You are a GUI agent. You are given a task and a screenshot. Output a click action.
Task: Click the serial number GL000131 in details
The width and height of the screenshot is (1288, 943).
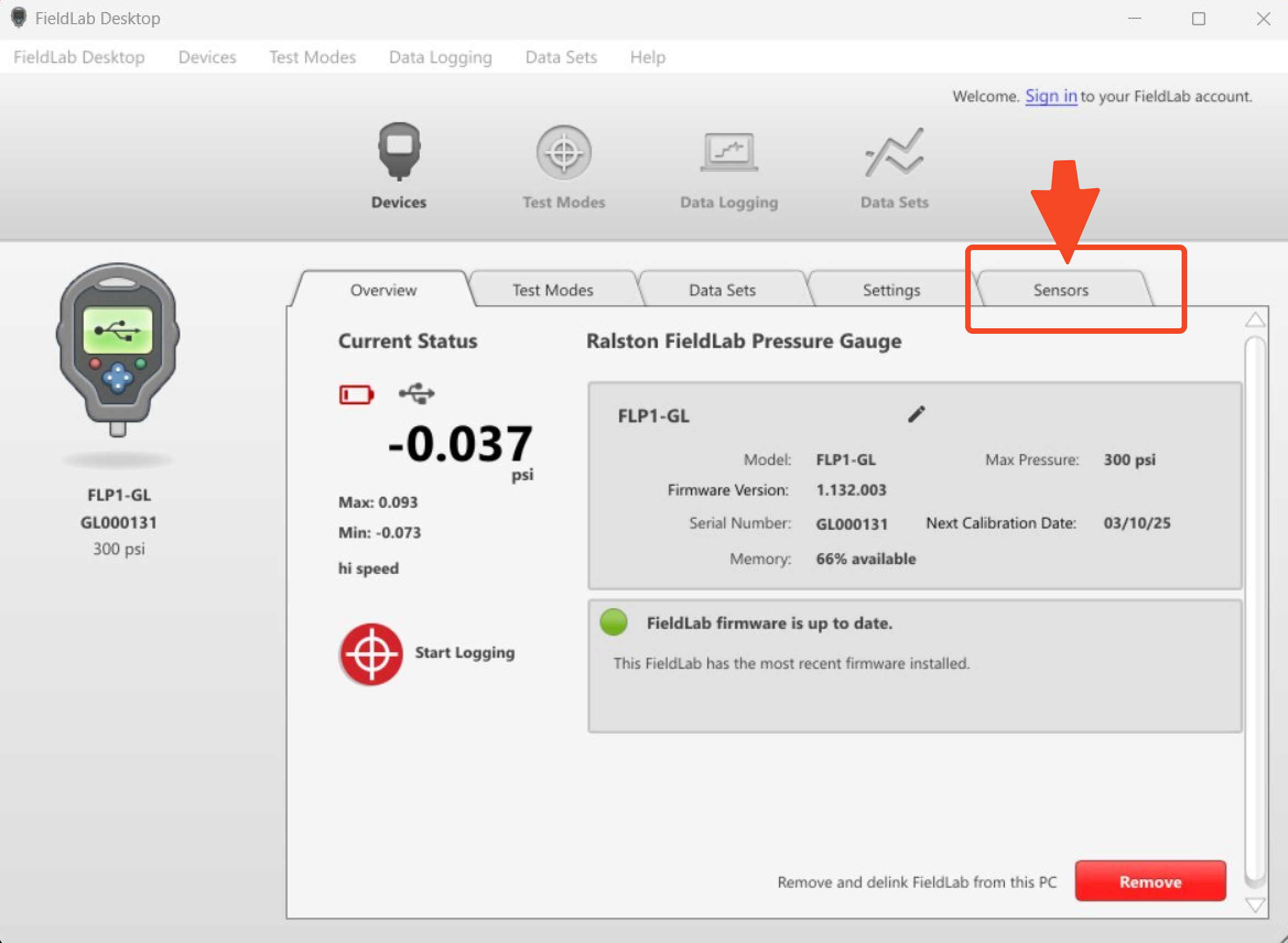[x=851, y=523]
